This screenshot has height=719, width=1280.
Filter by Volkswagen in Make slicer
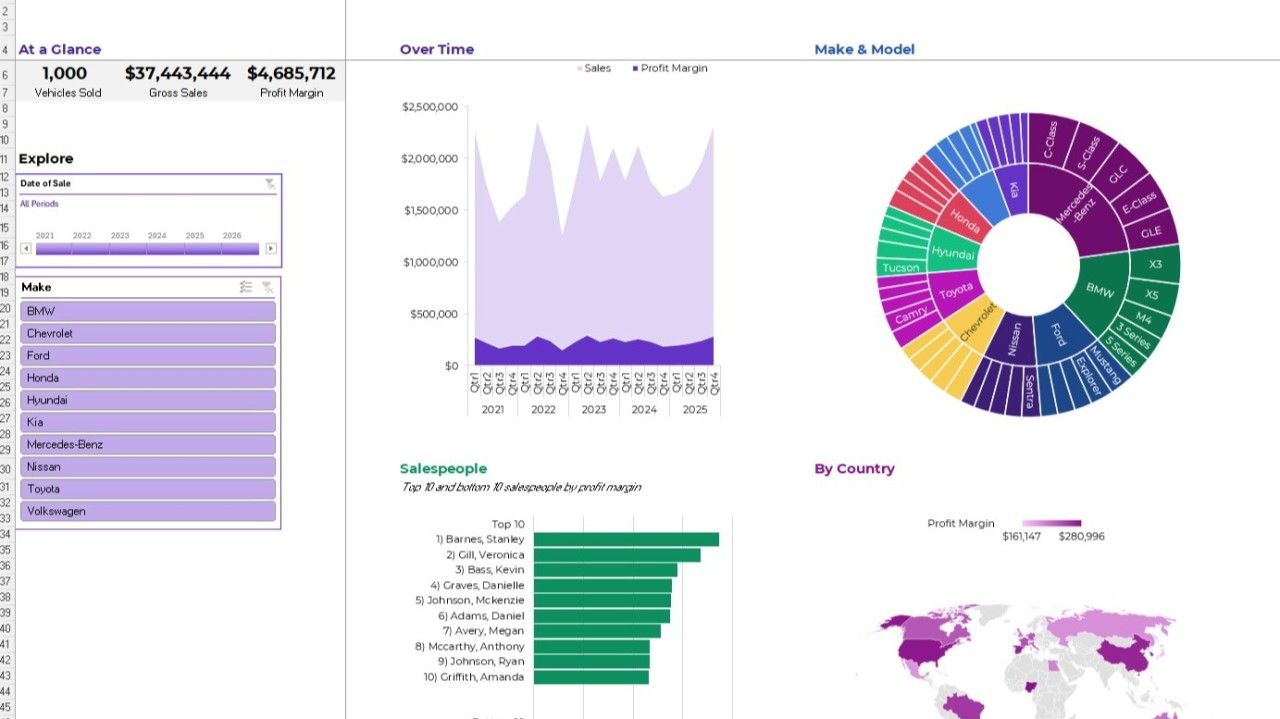pyautogui.click(x=148, y=511)
